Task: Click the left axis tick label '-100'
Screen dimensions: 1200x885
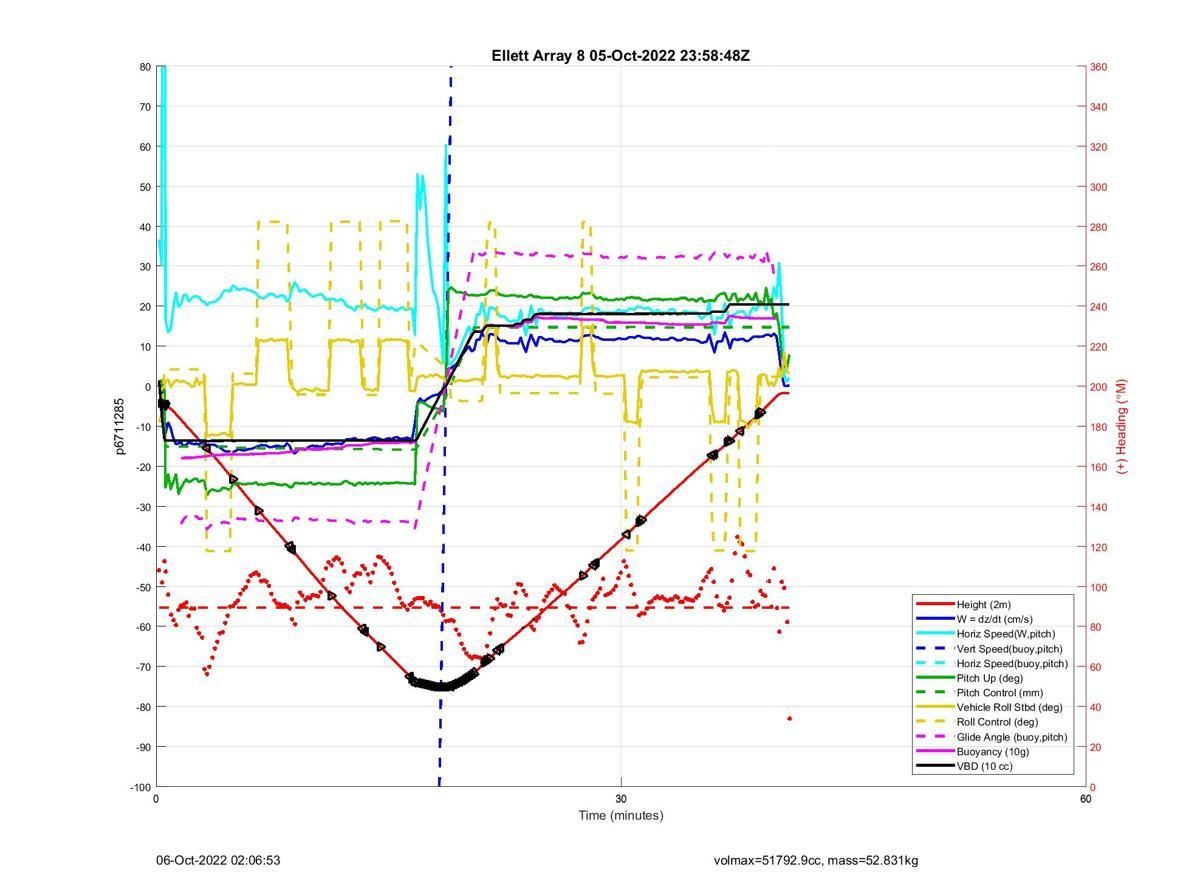Action: tap(140, 787)
